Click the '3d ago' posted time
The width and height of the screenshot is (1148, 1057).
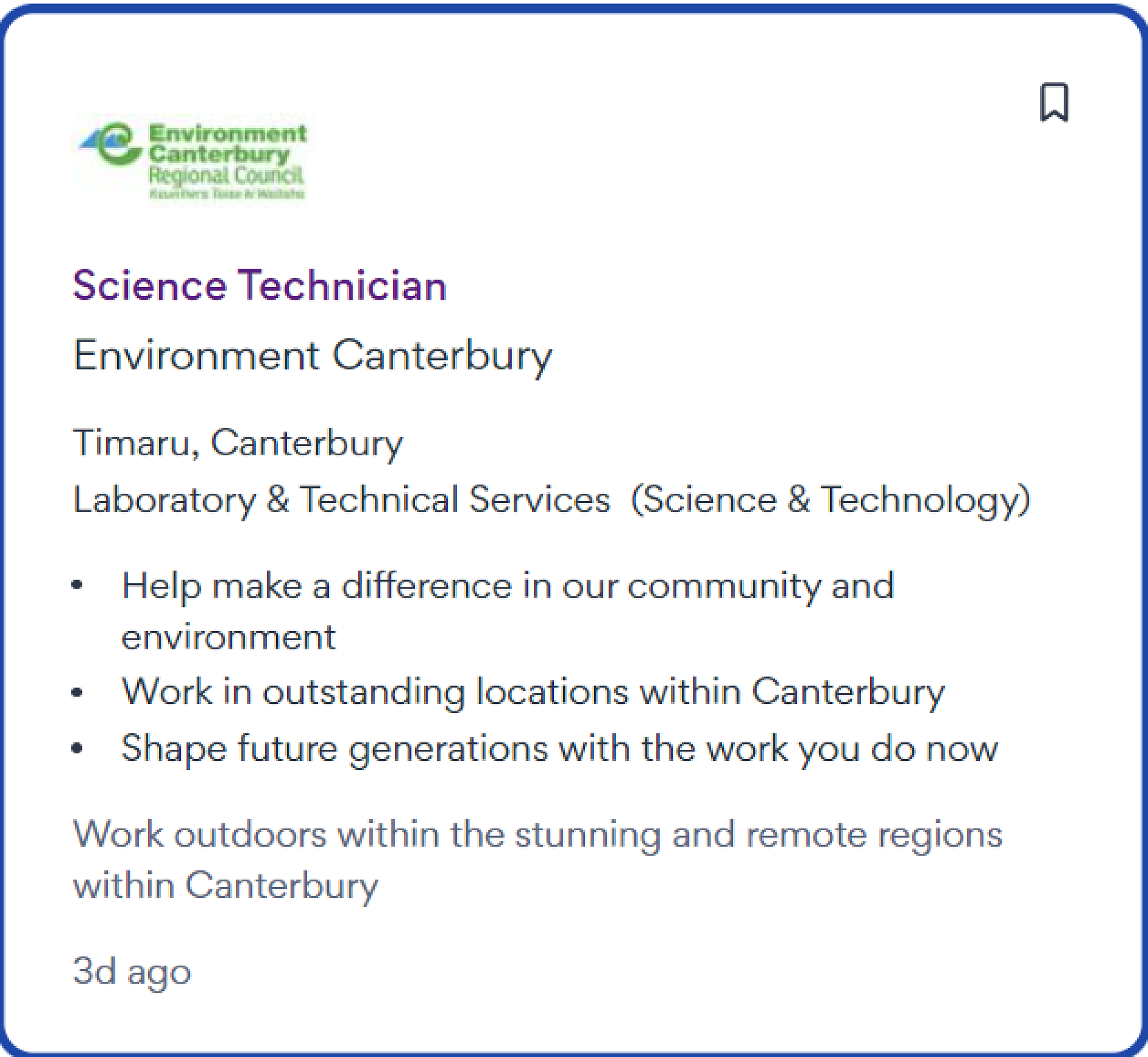tap(132, 971)
